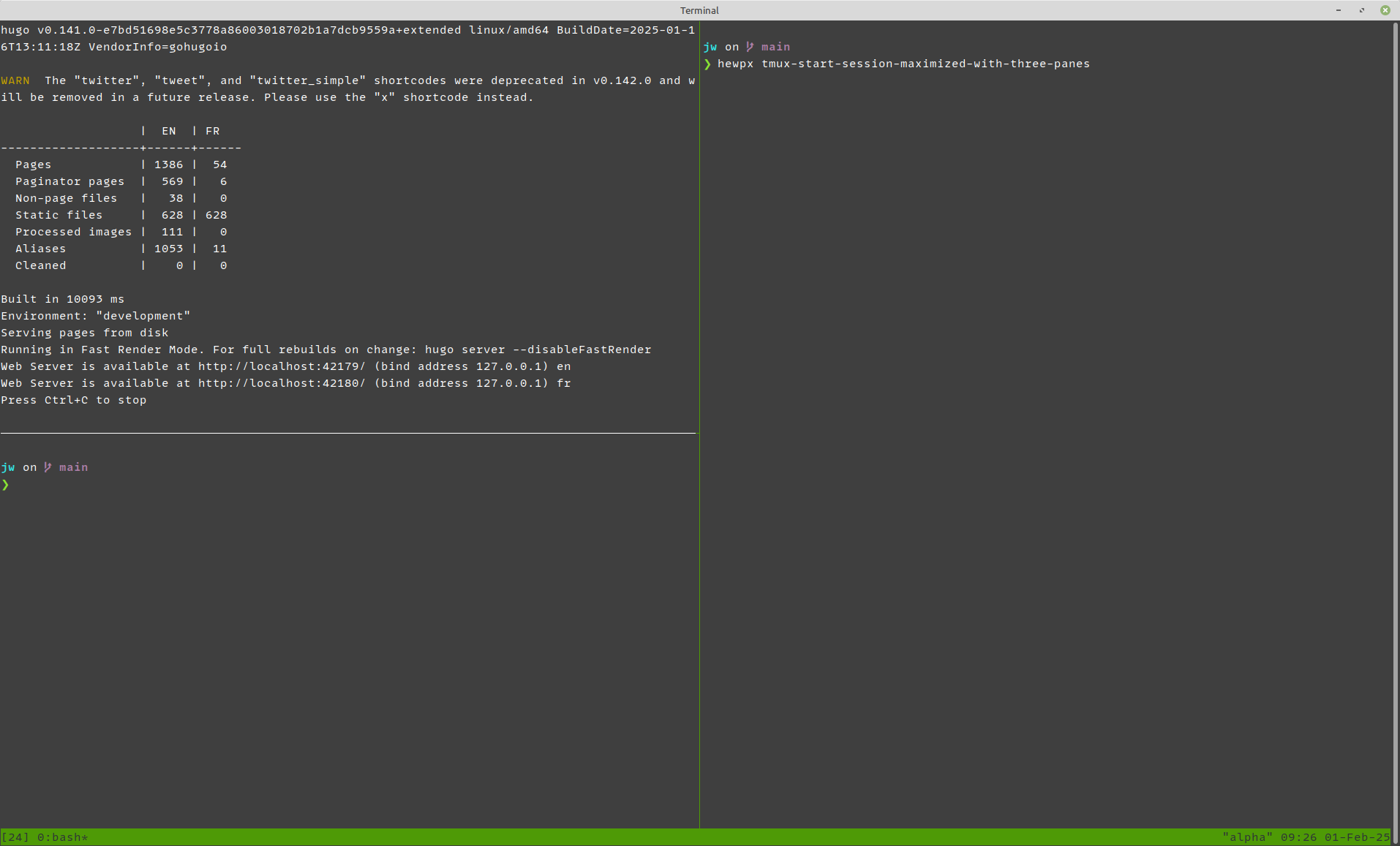Click the green prompt chevron in bottom-left pane
The image size is (1400, 846).
5,485
